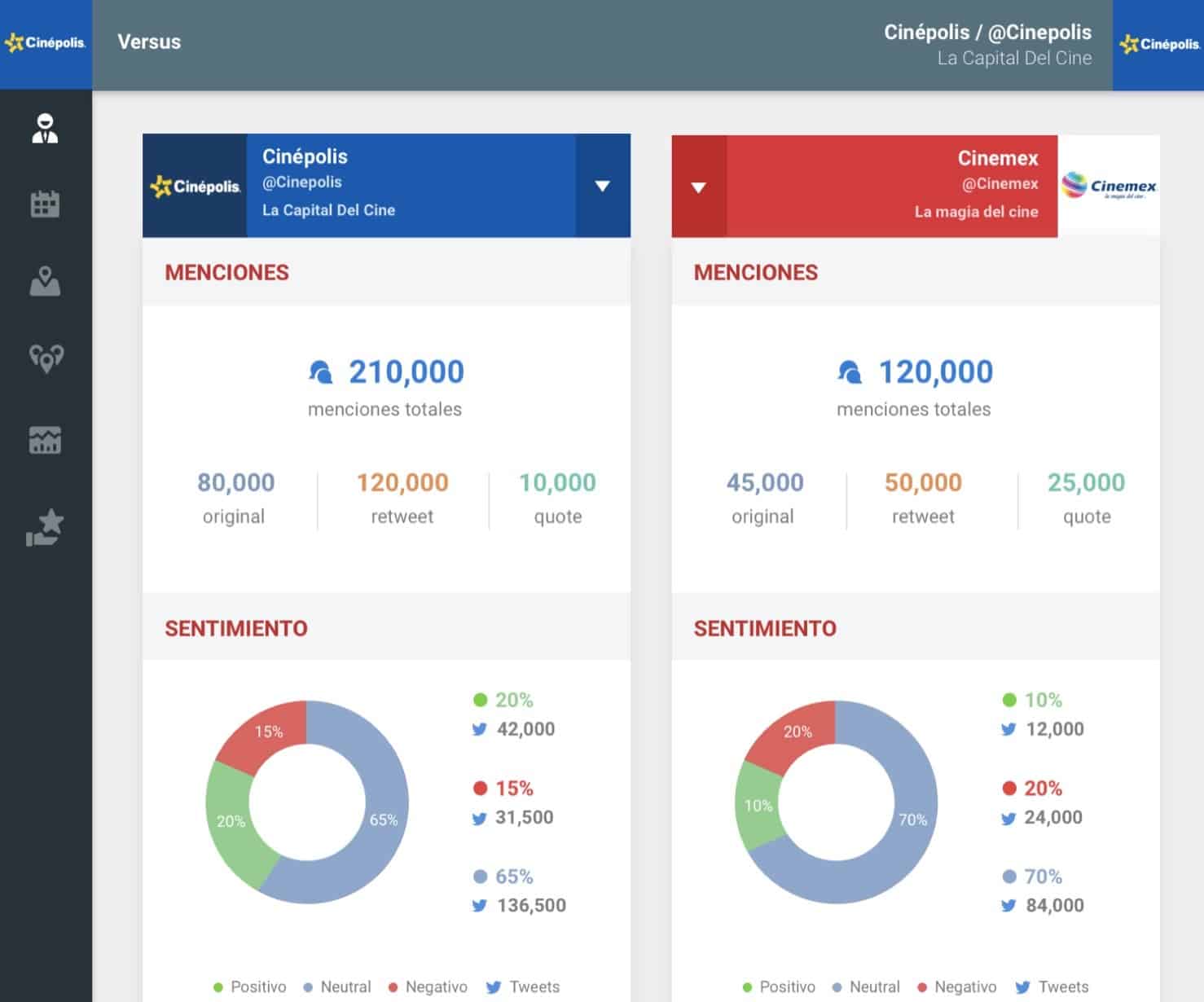Expand the Cinemex account dropdown arrow

[698, 187]
